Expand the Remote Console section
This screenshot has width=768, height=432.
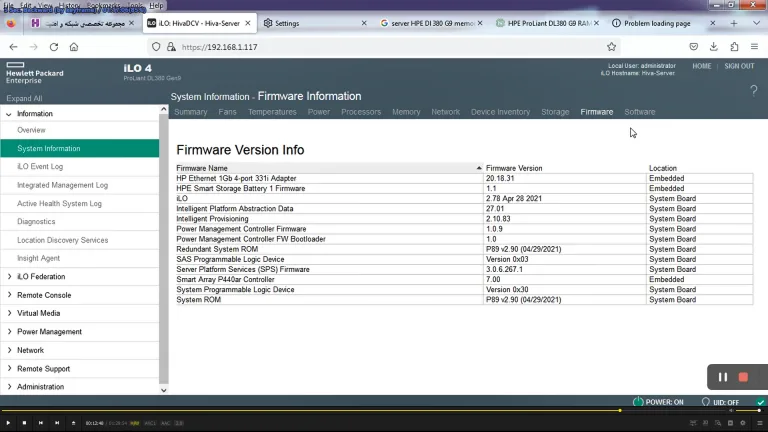pos(44,295)
